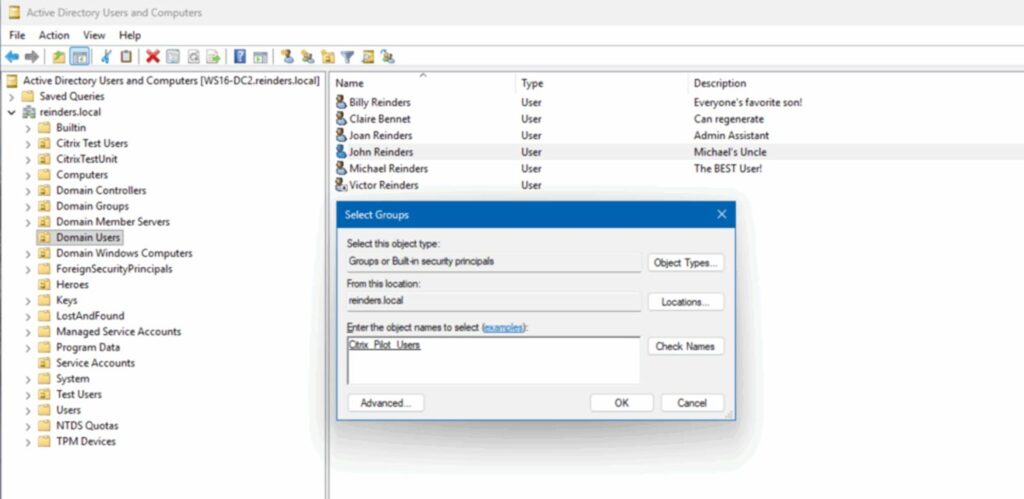Image resolution: width=1024 pixels, height=499 pixels.
Task: Click the funnel Filter Options icon
Action: coord(347,57)
